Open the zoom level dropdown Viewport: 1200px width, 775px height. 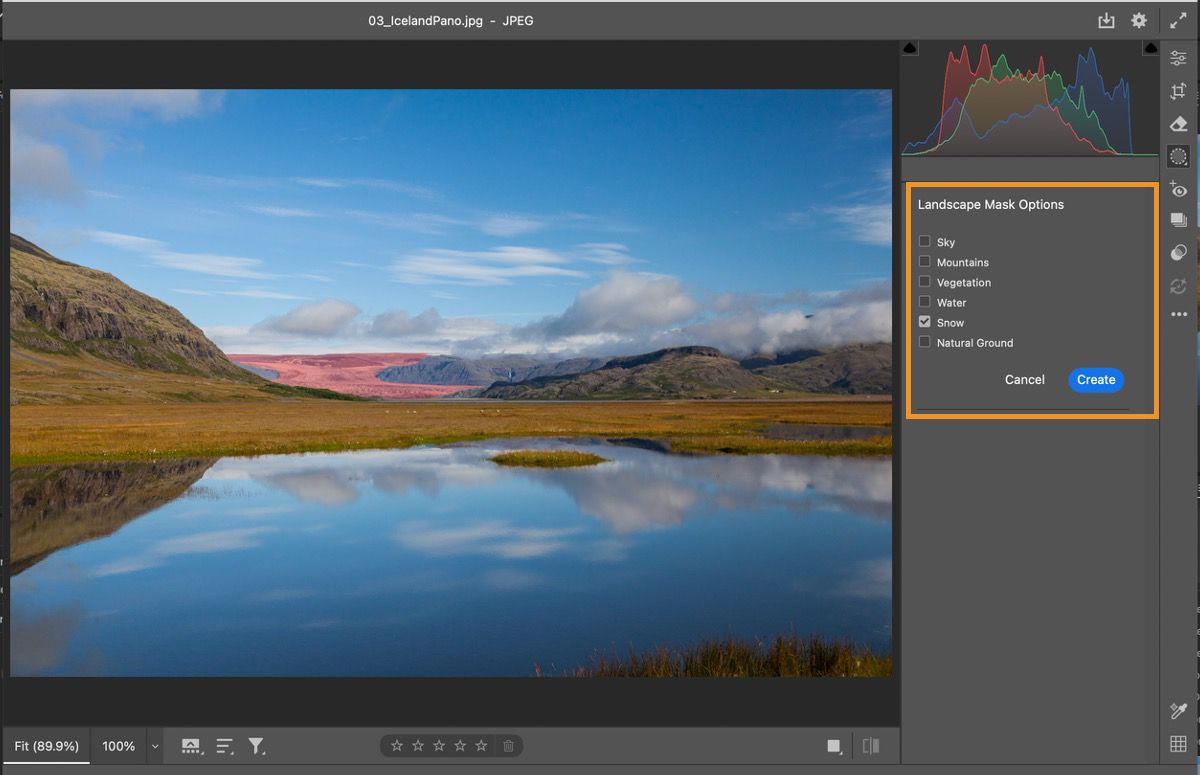tap(155, 746)
